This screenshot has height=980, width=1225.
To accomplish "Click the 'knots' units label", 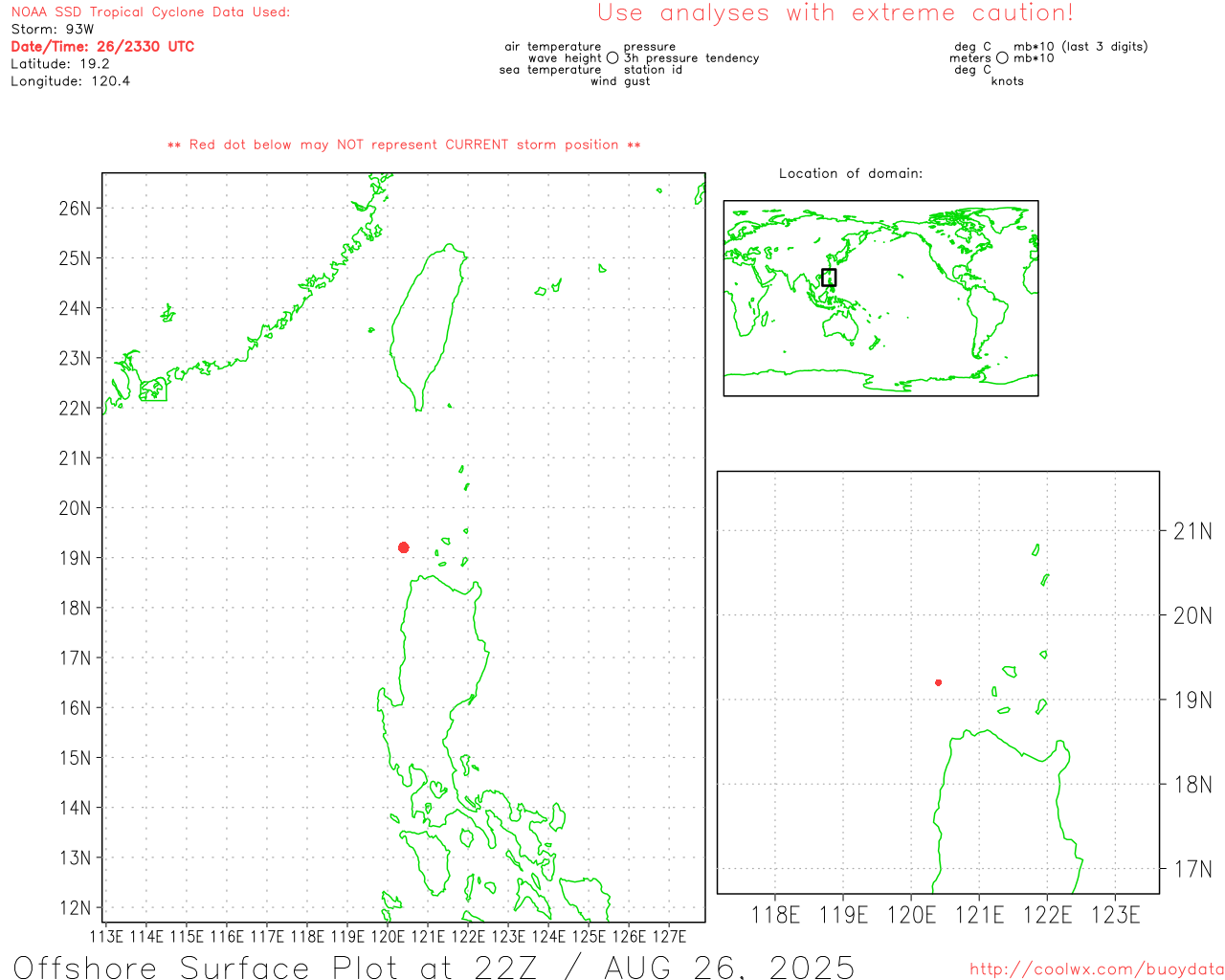I will [1008, 81].
